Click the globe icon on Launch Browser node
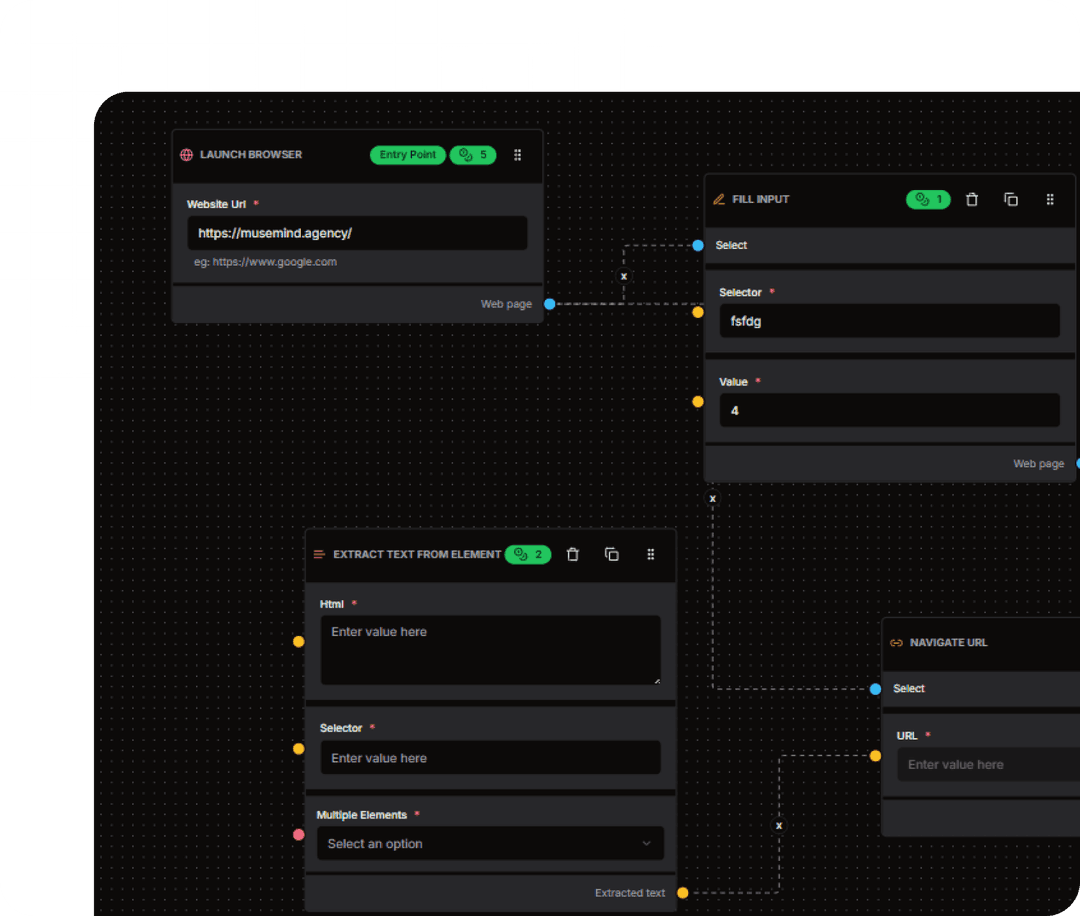 pos(186,155)
